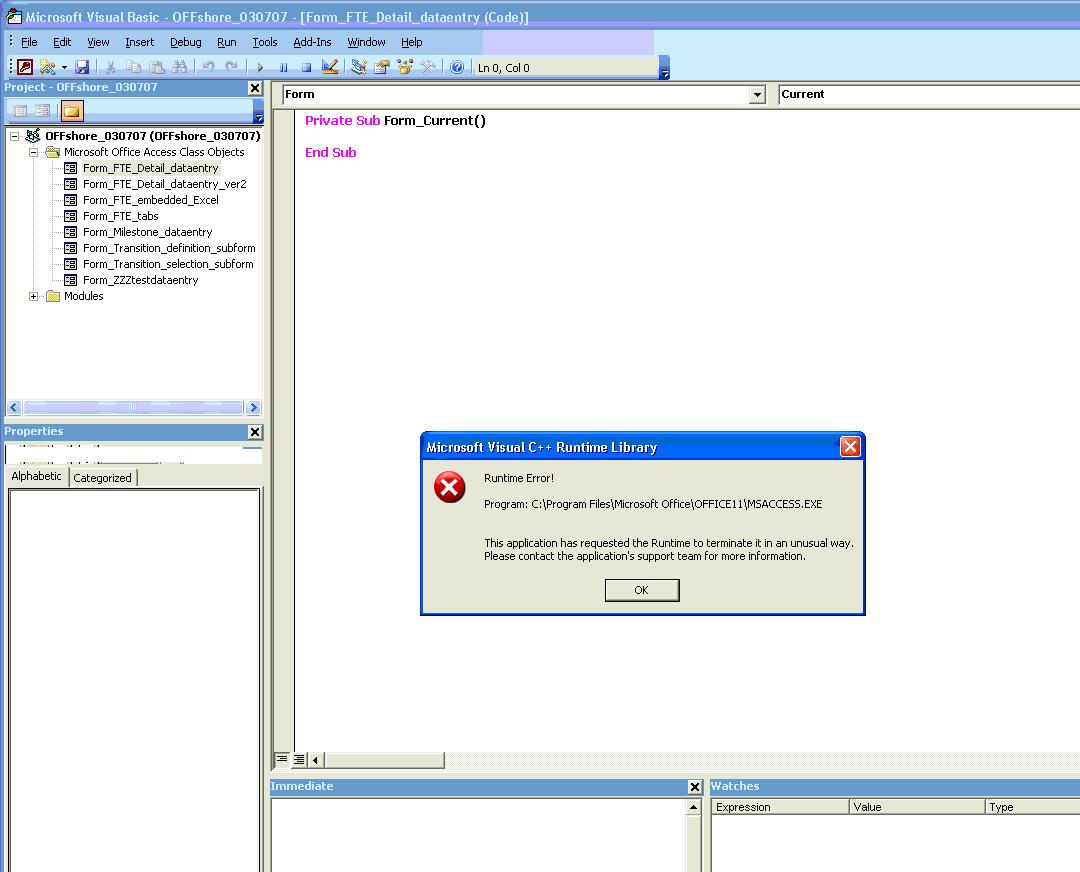Select Form_Transition_selection_subform tree item
The height and width of the screenshot is (872, 1080).
click(x=168, y=264)
